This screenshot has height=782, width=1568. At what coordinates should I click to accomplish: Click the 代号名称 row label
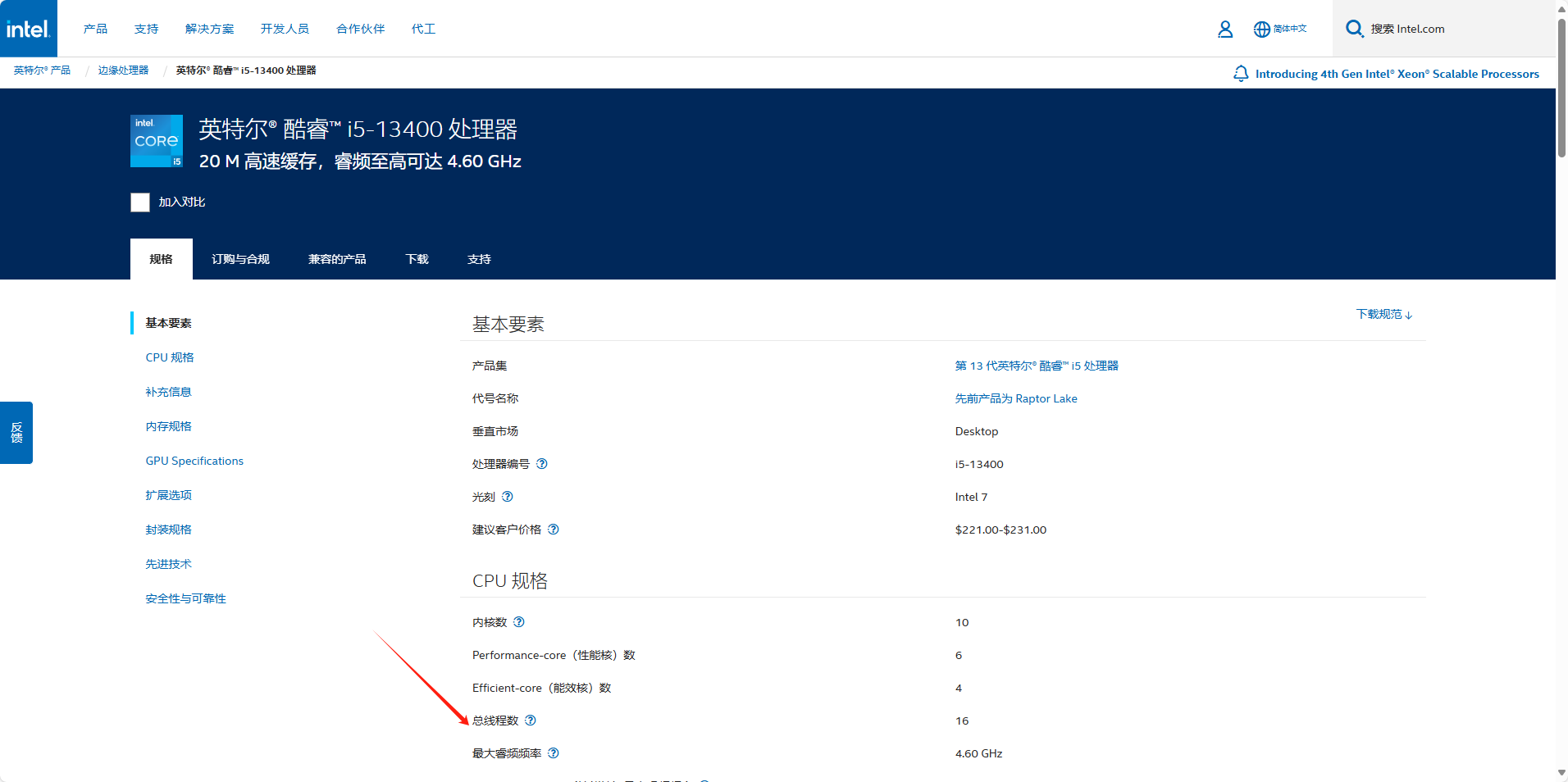click(x=495, y=398)
